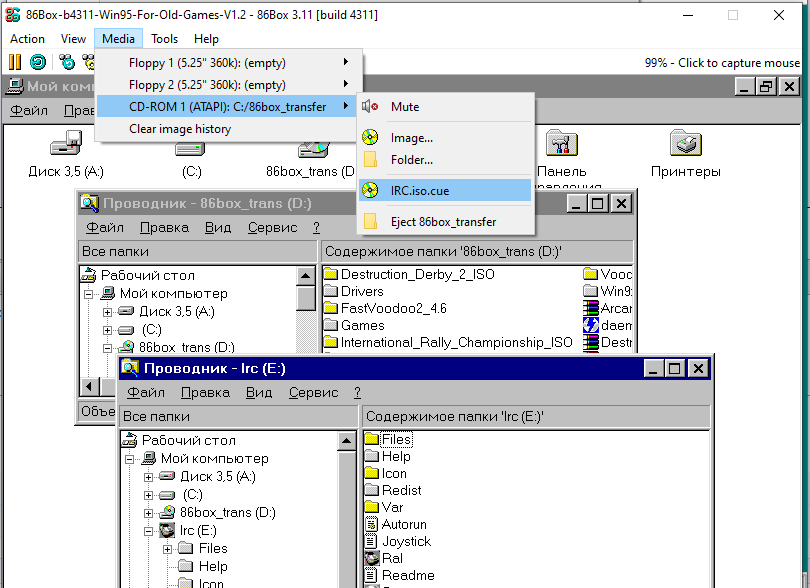Image resolution: width=810 pixels, height=588 pixels.
Task: Click the Irc (E:) CD drive icon in the folder tree
Action: (167, 530)
